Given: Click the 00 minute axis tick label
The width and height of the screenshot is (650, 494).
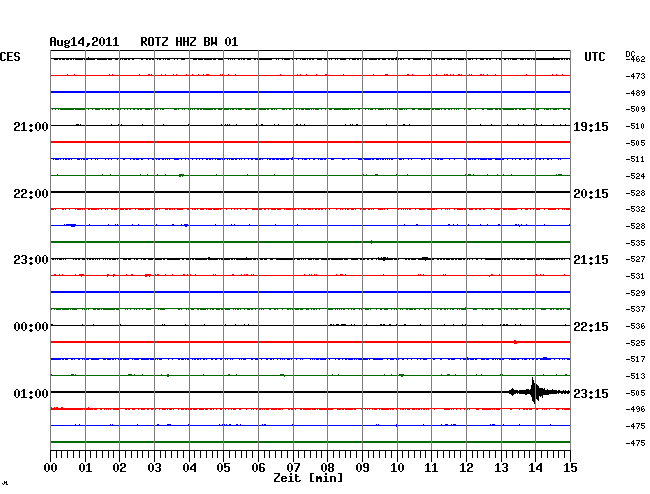Looking at the screenshot, I should tap(51, 467).
